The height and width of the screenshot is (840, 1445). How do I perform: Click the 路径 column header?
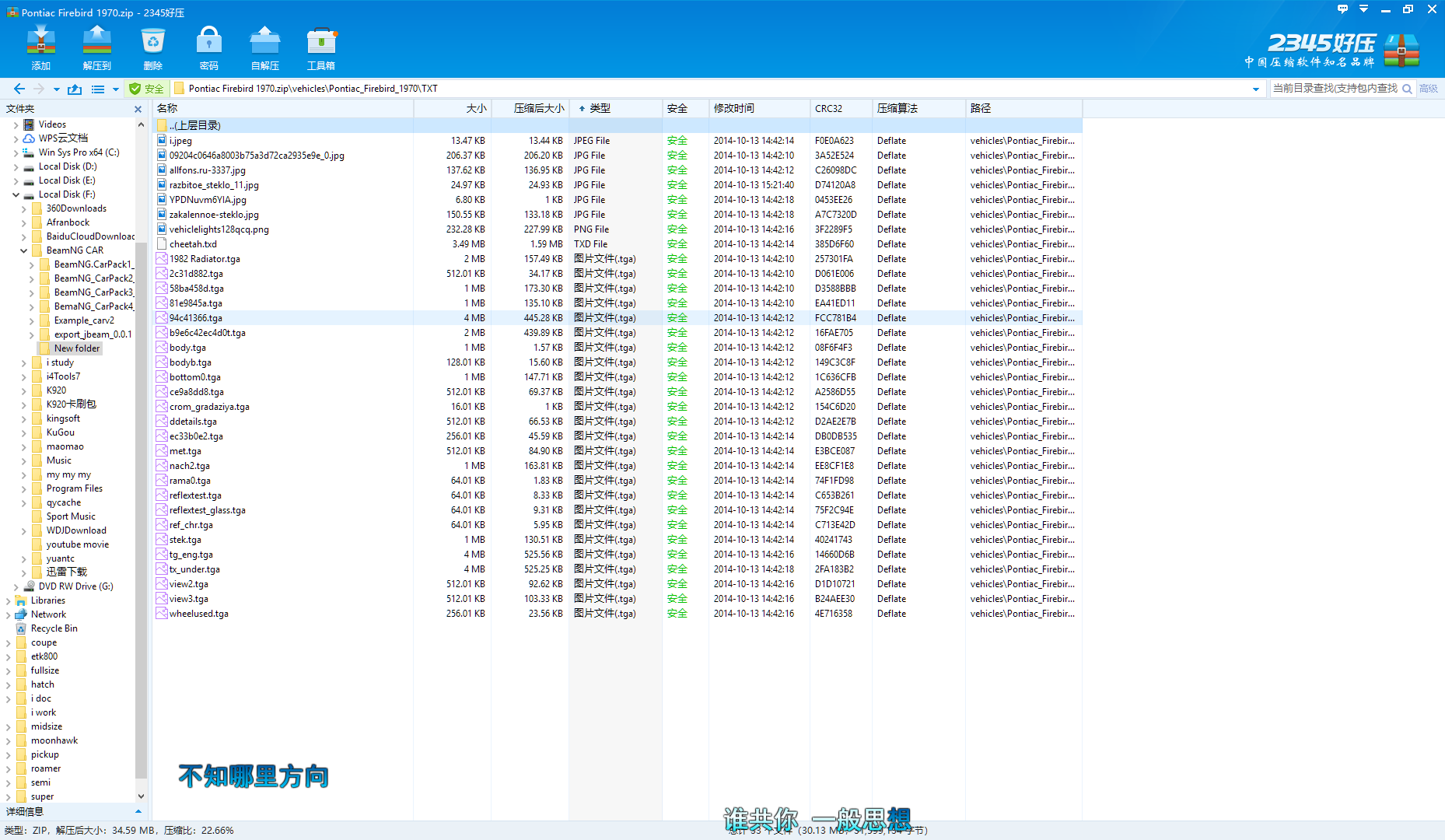click(1023, 108)
